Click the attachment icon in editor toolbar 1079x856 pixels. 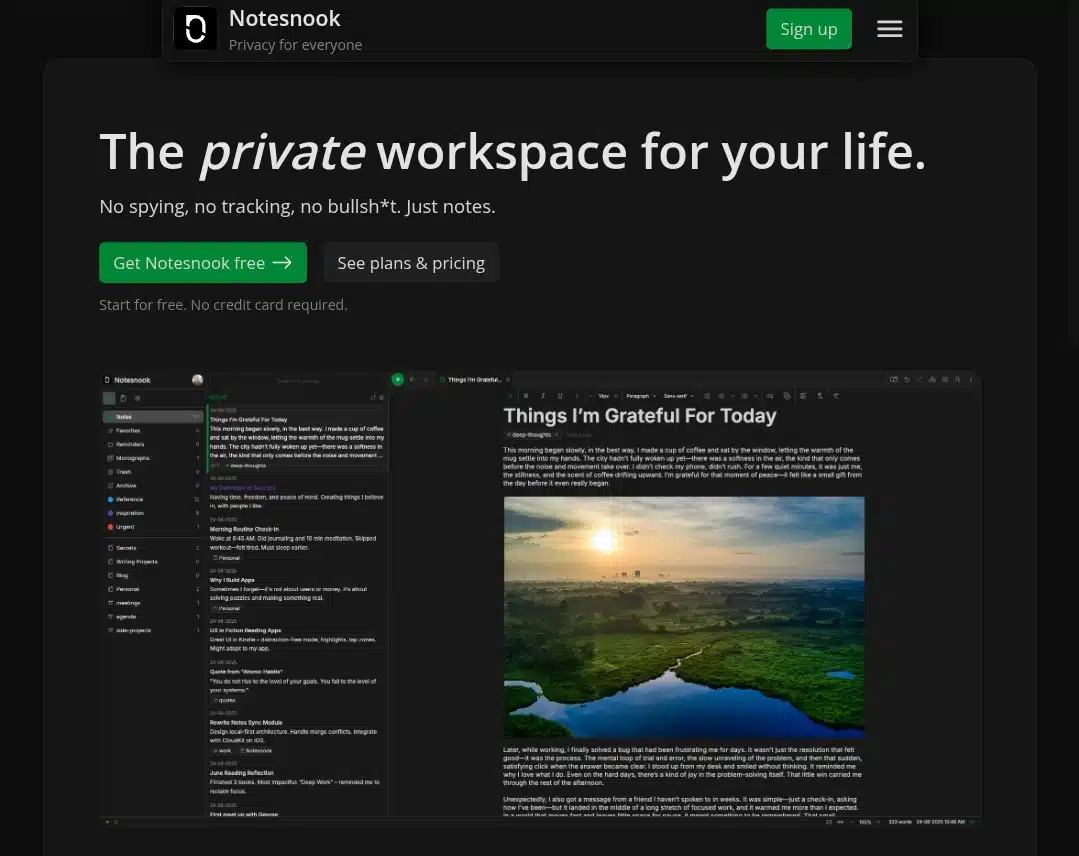(787, 396)
